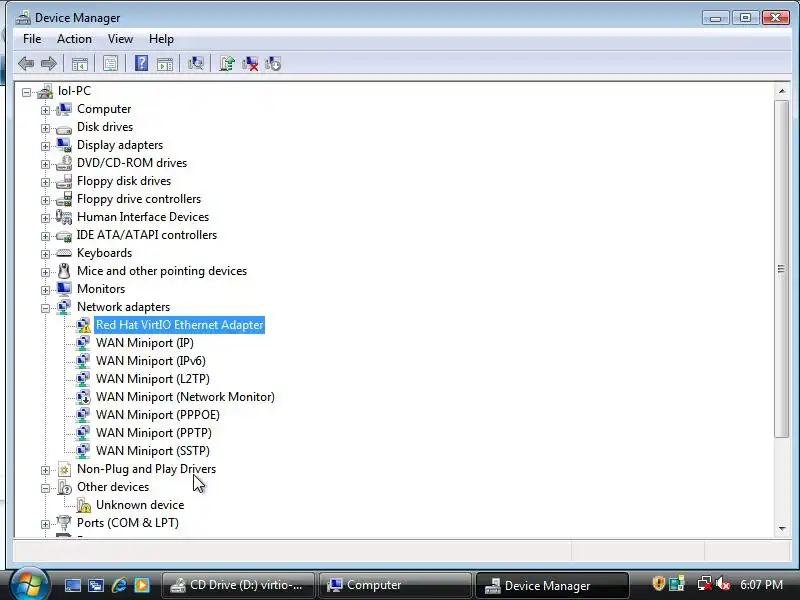Select the Human Interface Devices icon
800x600 pixels.
click(64, 217)
